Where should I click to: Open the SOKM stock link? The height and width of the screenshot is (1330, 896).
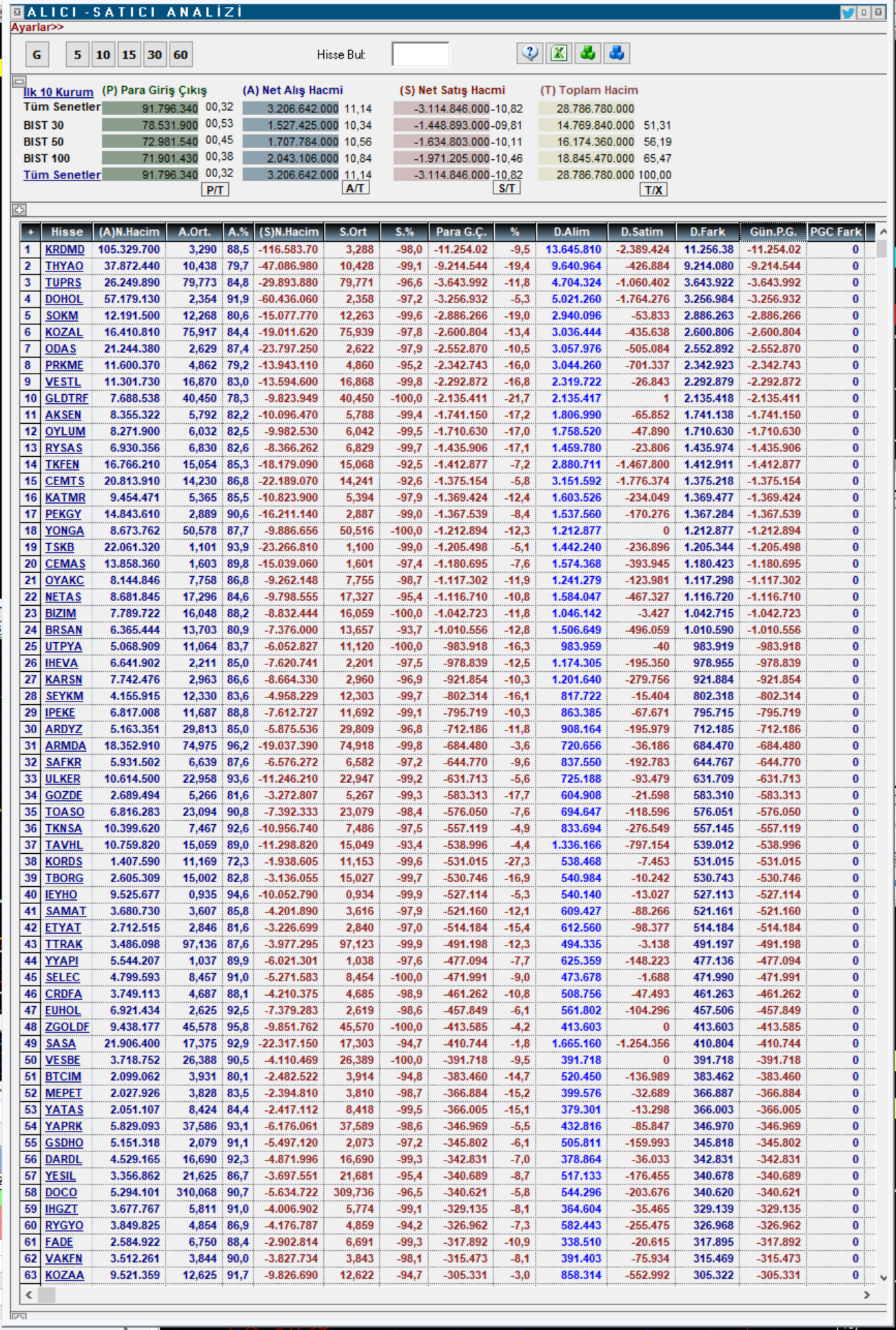tap(62, 316)
